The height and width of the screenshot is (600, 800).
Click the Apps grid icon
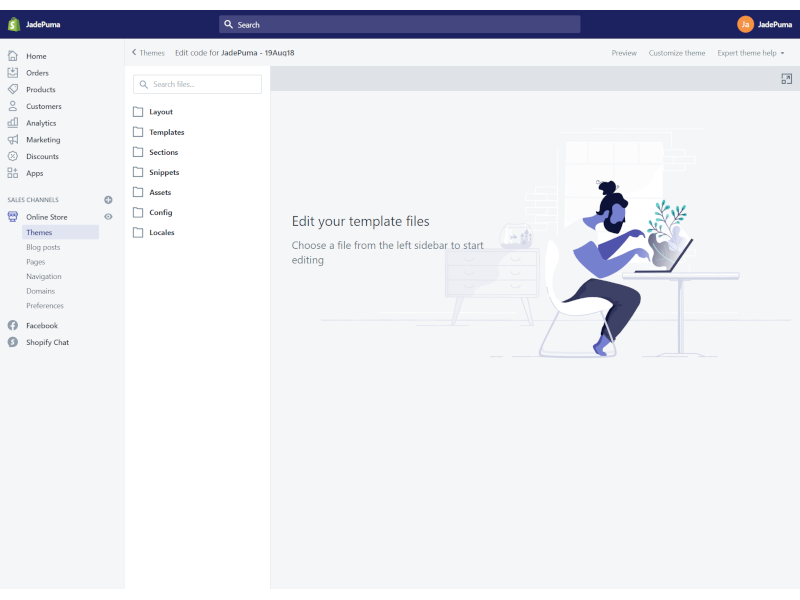point(13,173)
